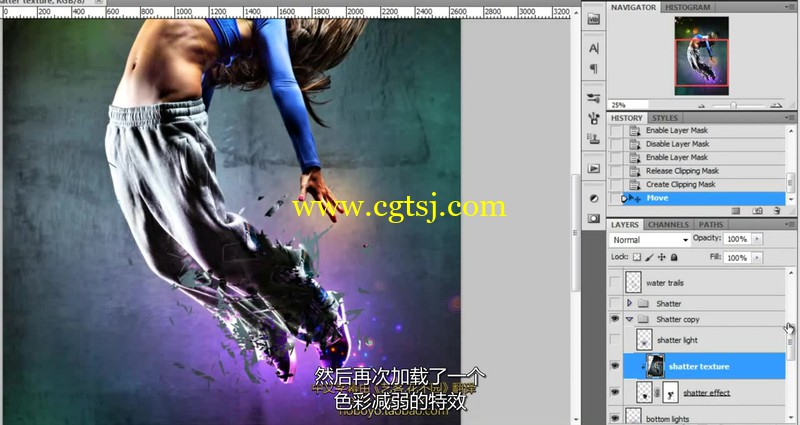Show the Shatter group
This screenshot has height=425, width=800.
pos(615,304)
